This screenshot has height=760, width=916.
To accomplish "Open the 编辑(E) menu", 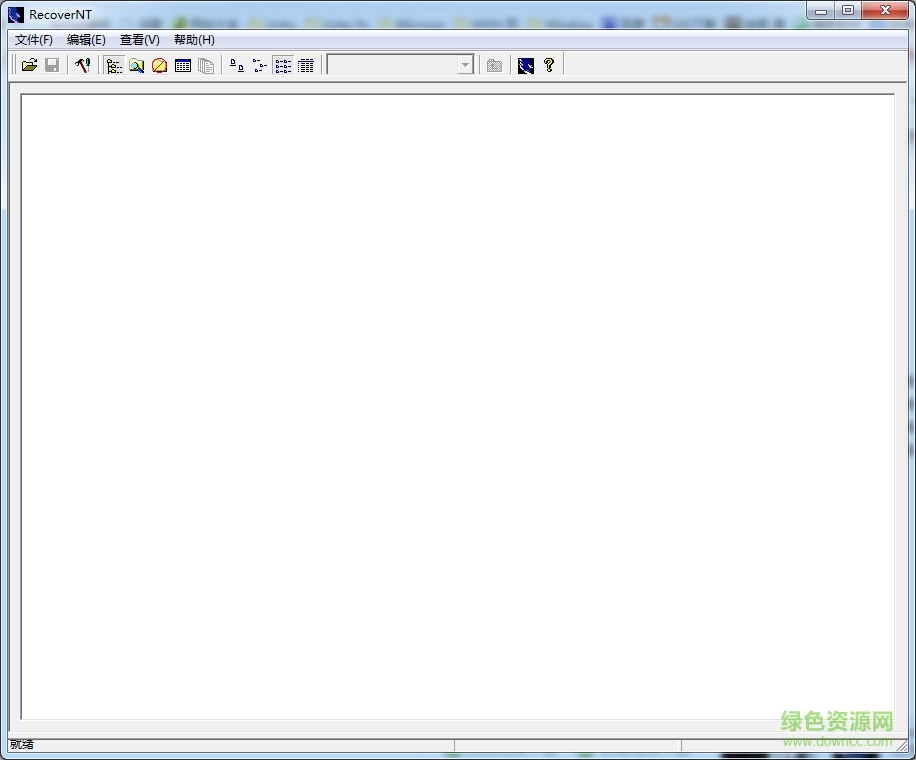I will (x=86, y=40).
